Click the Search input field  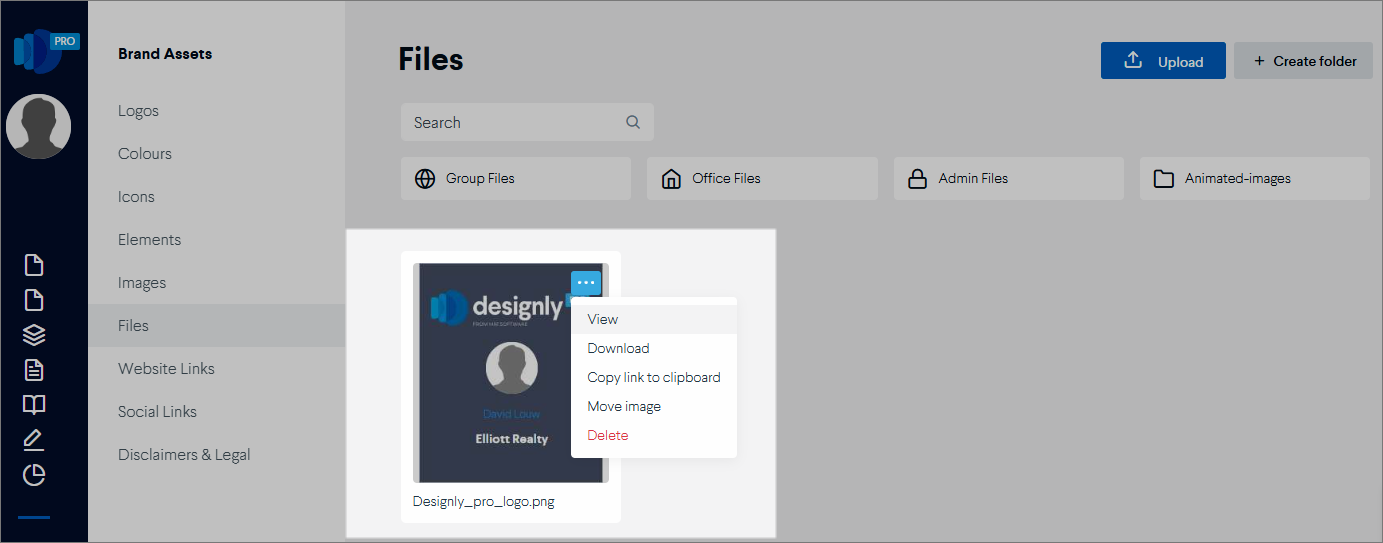pos(527,122)
